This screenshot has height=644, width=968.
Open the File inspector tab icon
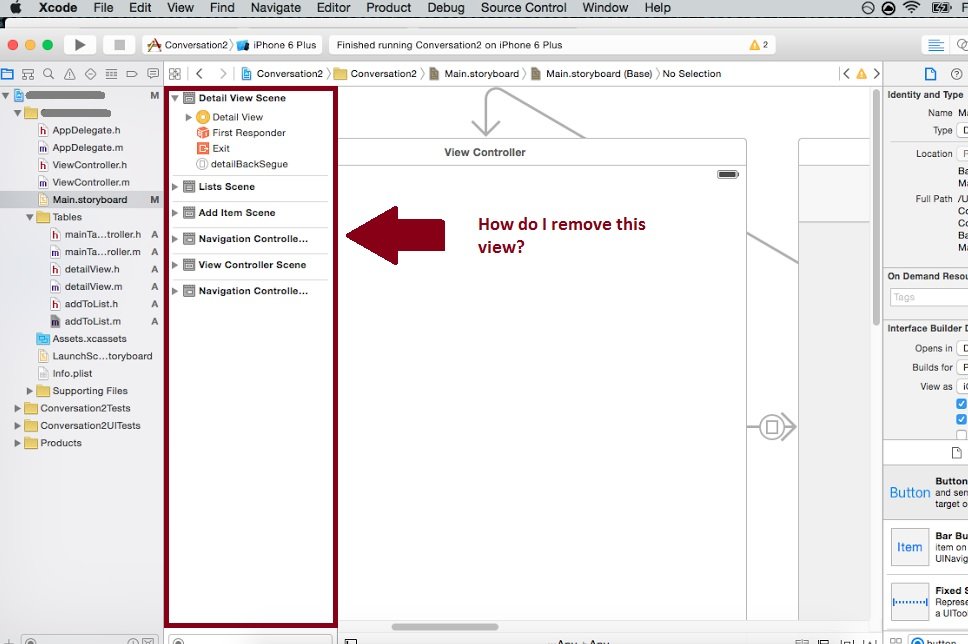(x=930, y=74)
